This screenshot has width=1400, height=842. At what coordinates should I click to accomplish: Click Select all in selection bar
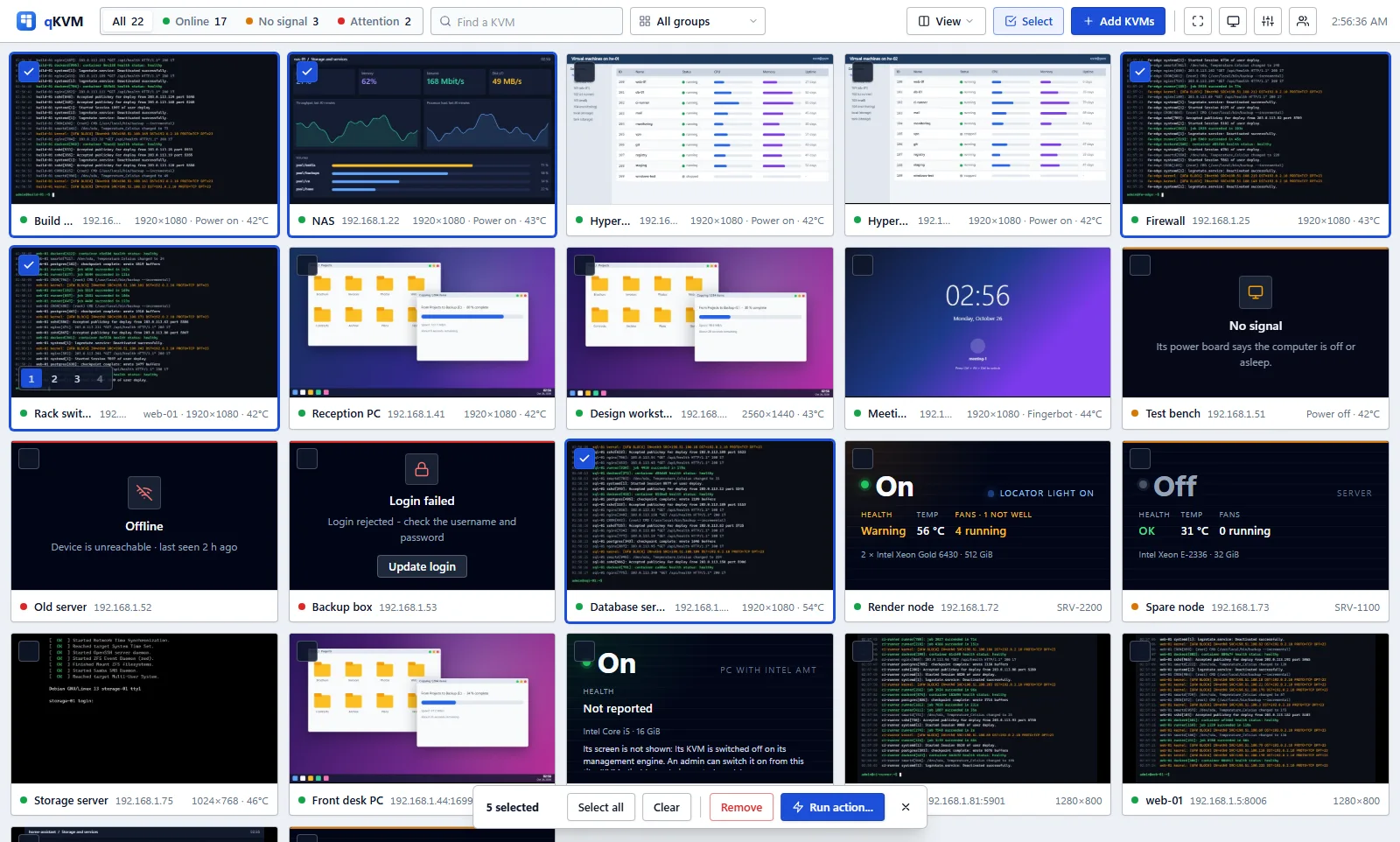pos(601,807)
